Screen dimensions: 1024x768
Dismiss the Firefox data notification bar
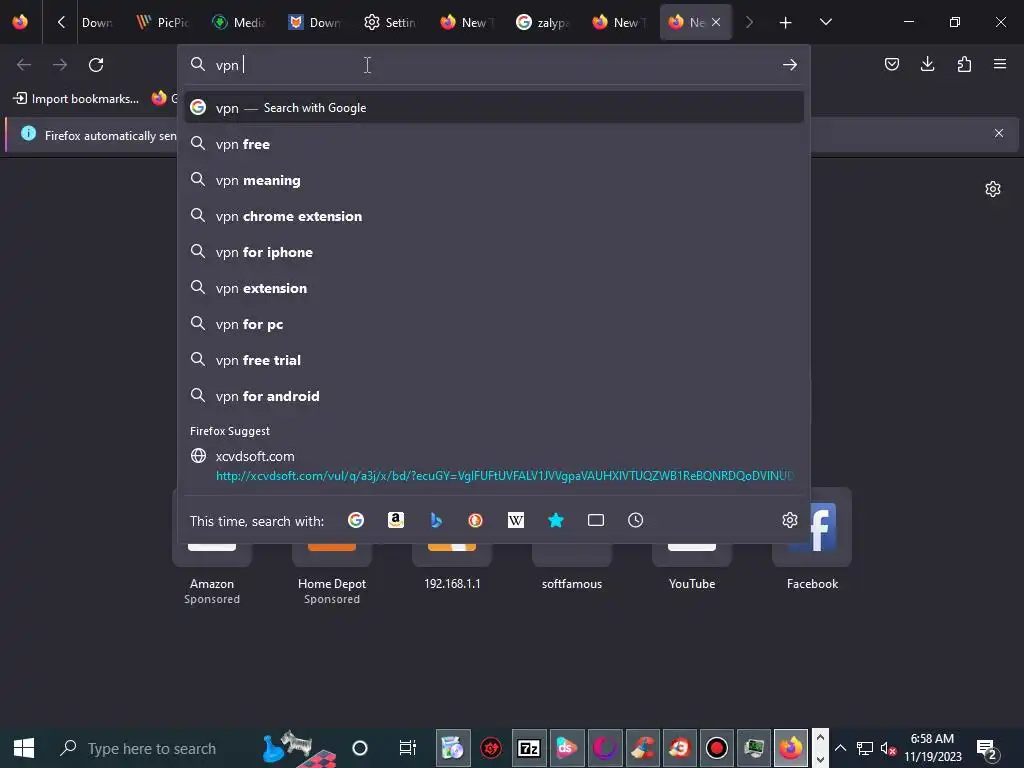click(999, 133)
